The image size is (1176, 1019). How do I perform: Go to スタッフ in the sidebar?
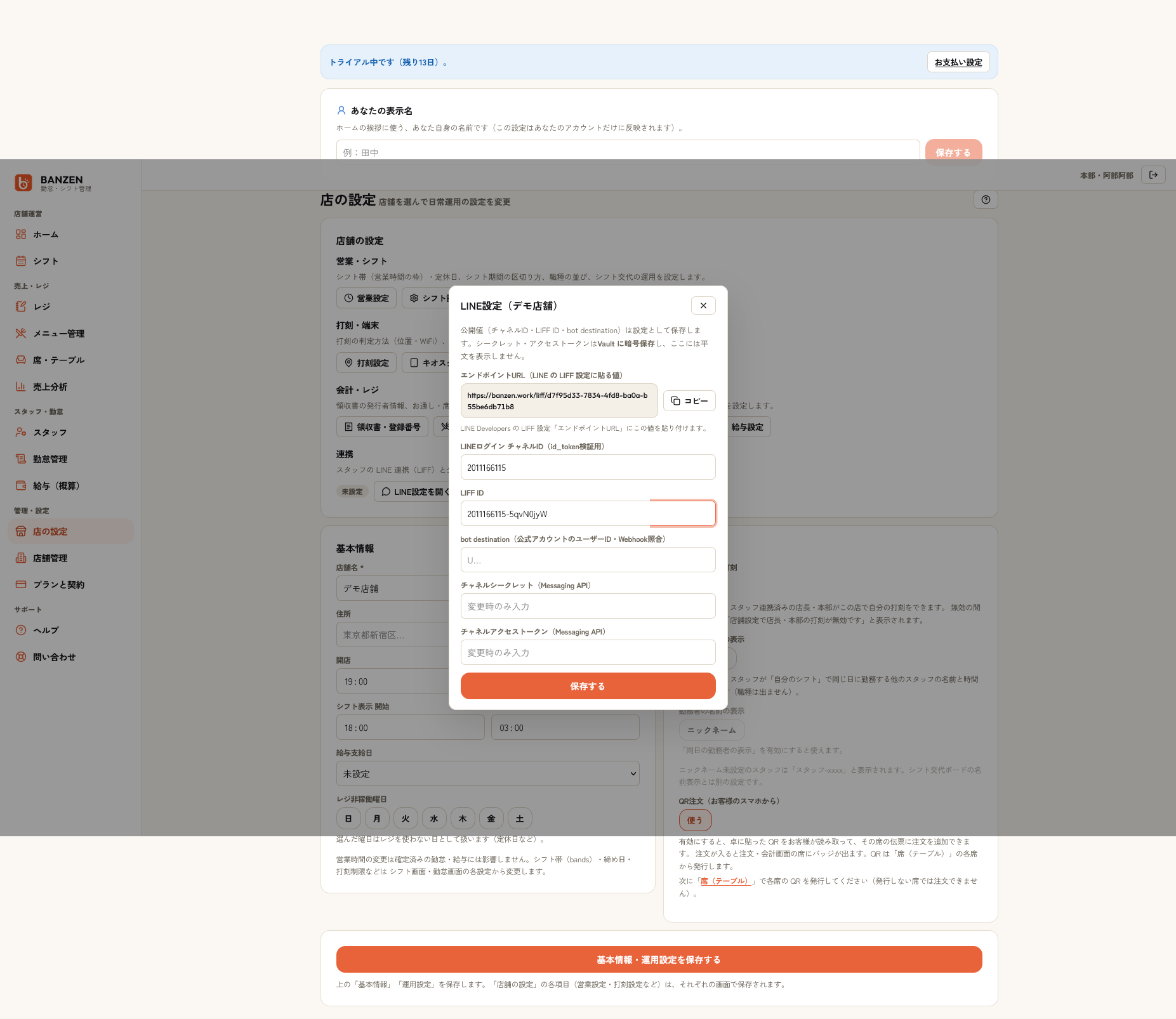click(x=70, y=433)
